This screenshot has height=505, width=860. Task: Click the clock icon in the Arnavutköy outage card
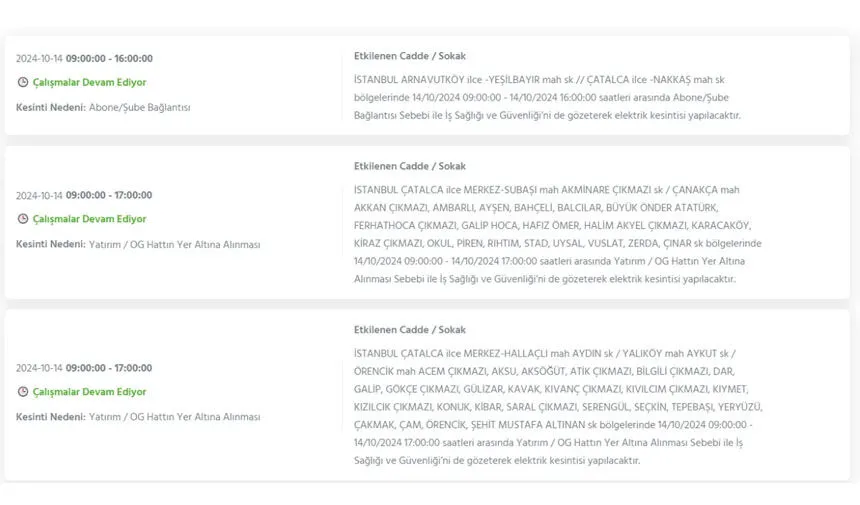[22, 83]
